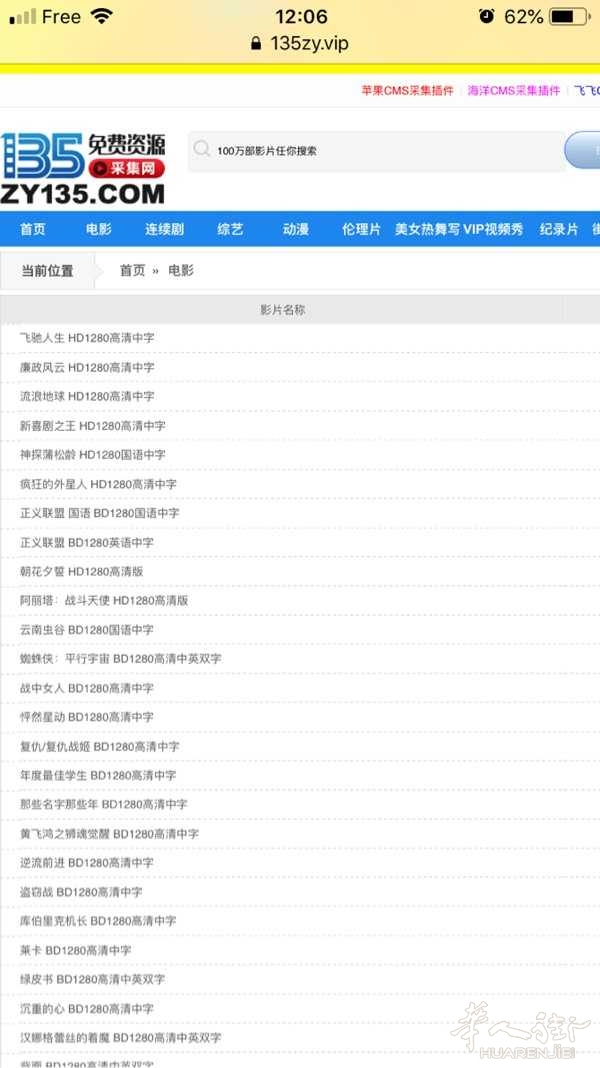Open 正义联盟 国语 BD1280国语中字
Viewport: 600px width, 1068px height.
[x=99, y=513]
